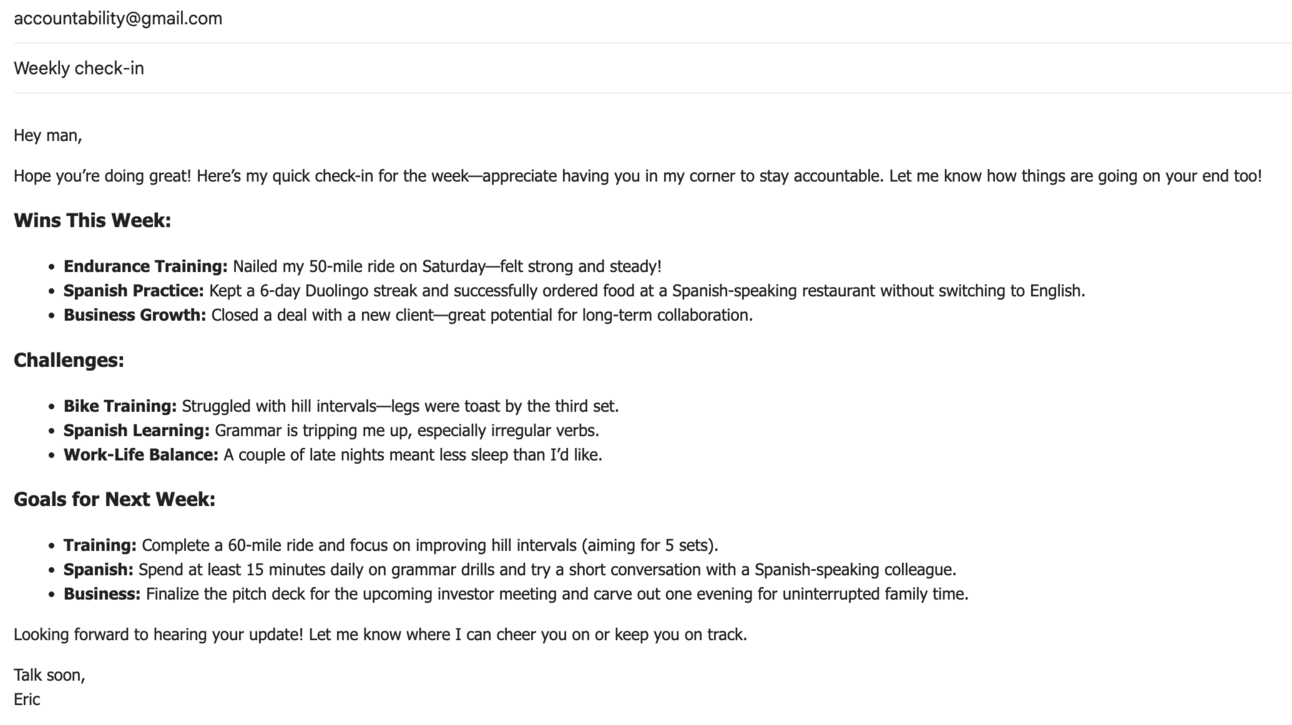Click the Challenges heading
The width and height of the screenshot is (1292, 725).
(69, 360)
